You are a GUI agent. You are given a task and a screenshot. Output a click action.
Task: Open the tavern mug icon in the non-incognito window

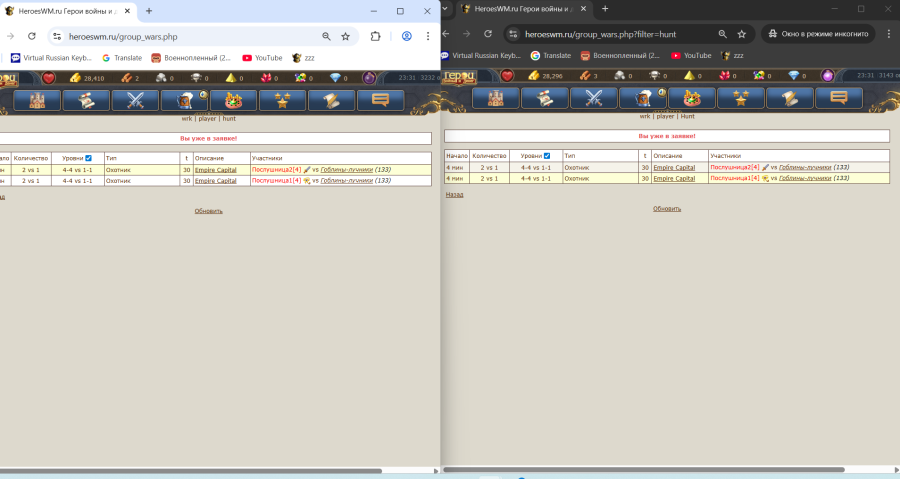184,99
